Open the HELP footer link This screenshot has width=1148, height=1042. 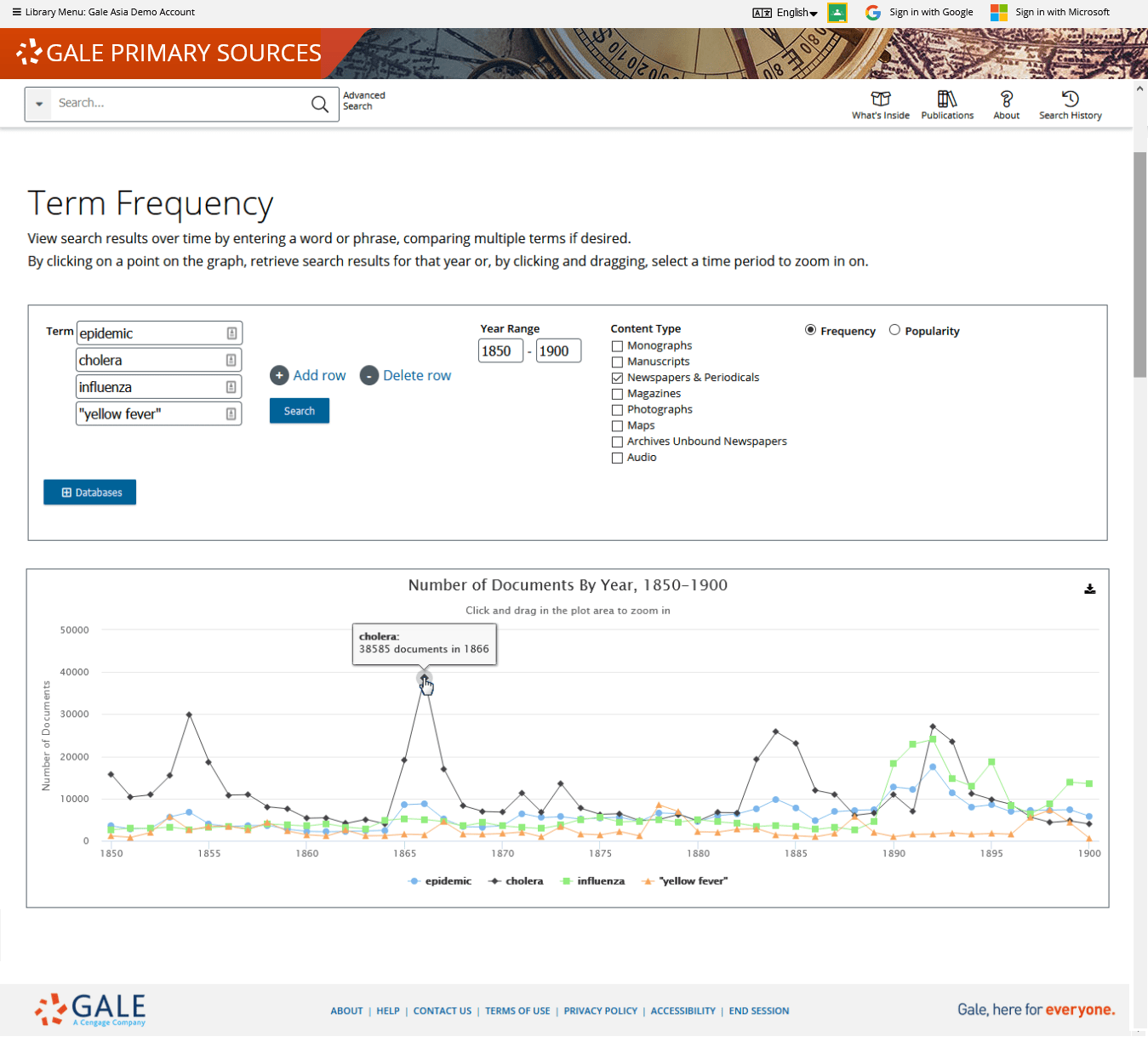[x=388, y=1011]
